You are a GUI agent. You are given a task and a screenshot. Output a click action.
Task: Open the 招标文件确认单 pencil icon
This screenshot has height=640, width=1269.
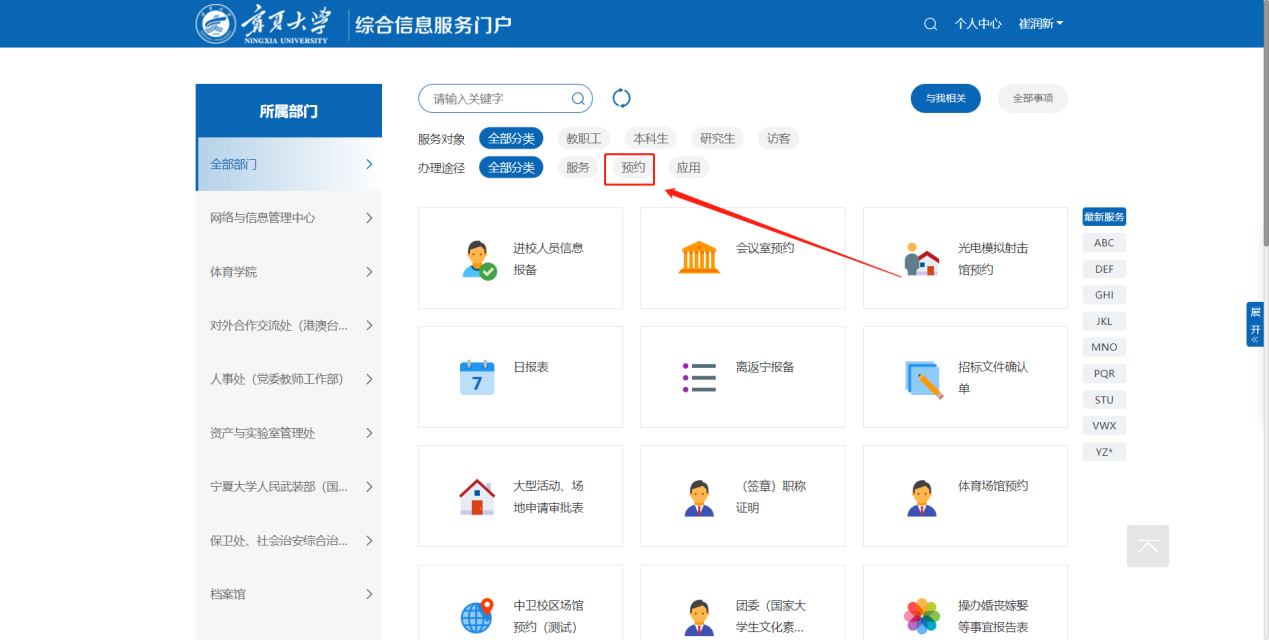pyautogui.click(x=923, y=378)
